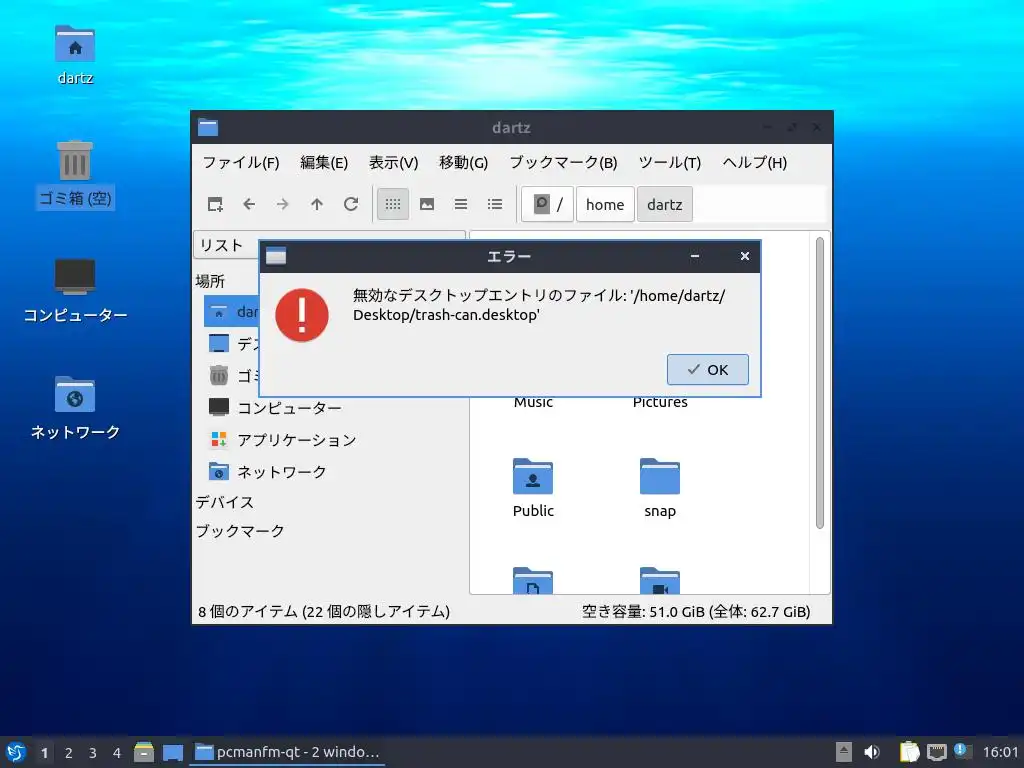Select dartz home in the places sidebar
Image resolution: width=1024 pixels, height=768 pixels.
[232, 312]
